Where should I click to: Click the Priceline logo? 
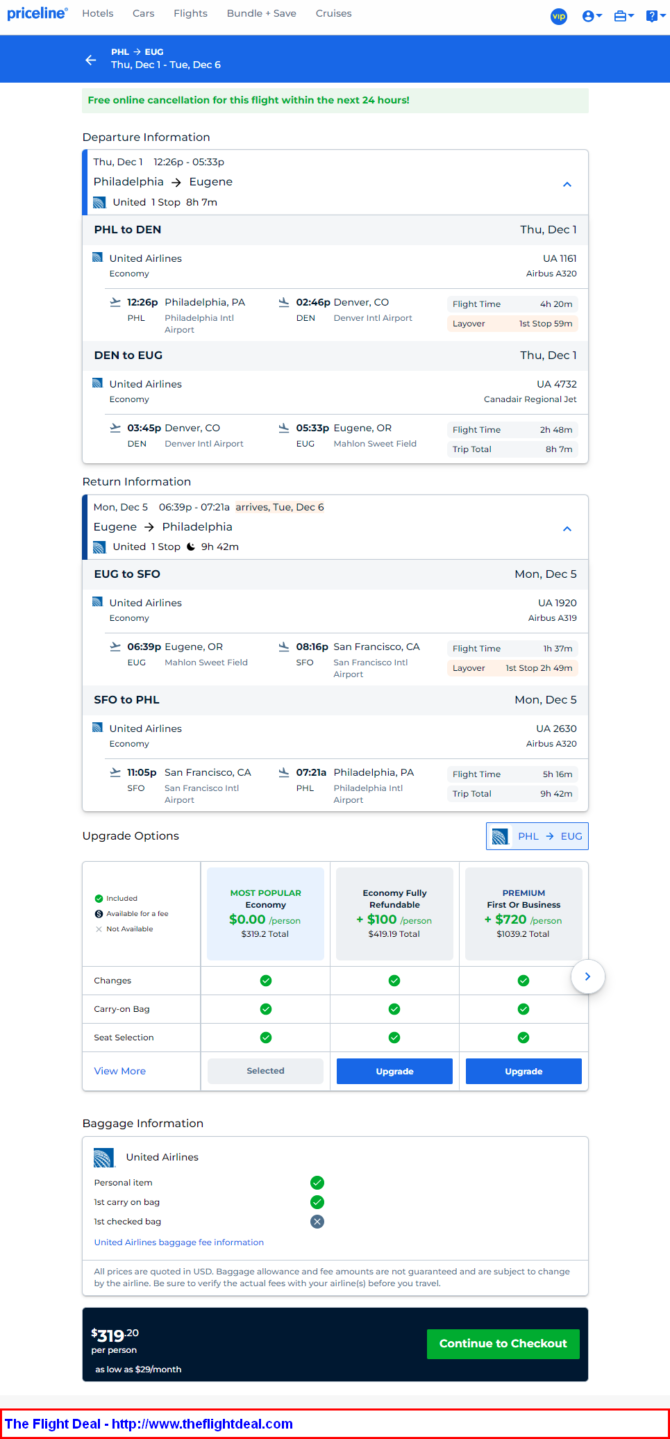(37, 14)
